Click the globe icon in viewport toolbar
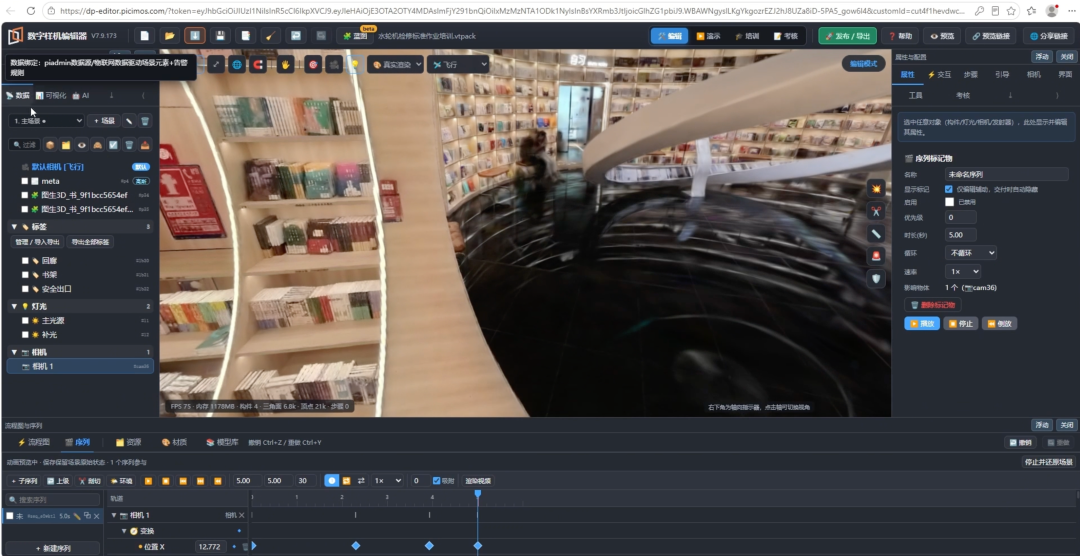Image resolution: width=1080 pixels, height=556 pixels. (237, 65)
